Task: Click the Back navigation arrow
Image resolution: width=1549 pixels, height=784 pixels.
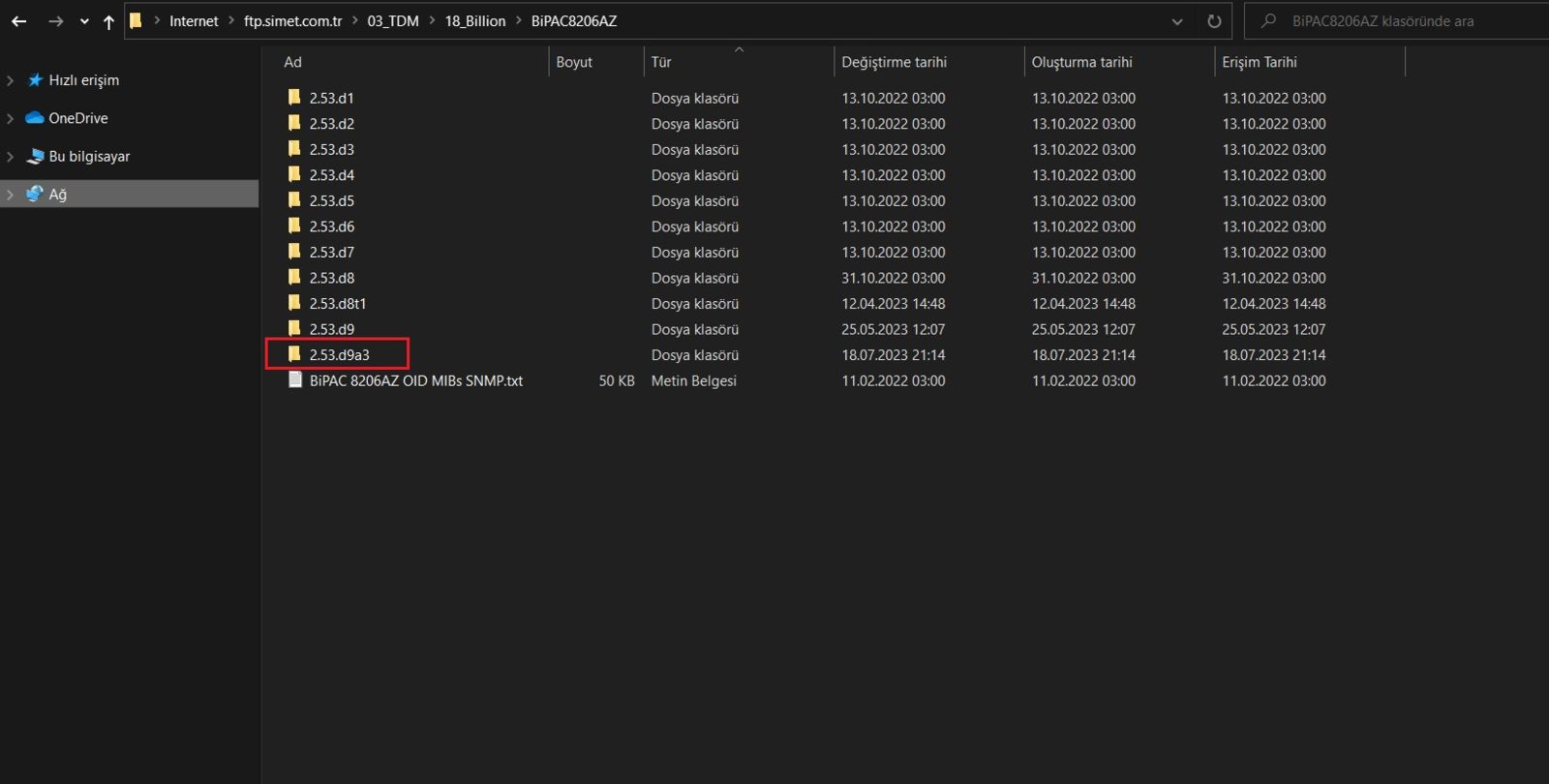Action: 18,21
